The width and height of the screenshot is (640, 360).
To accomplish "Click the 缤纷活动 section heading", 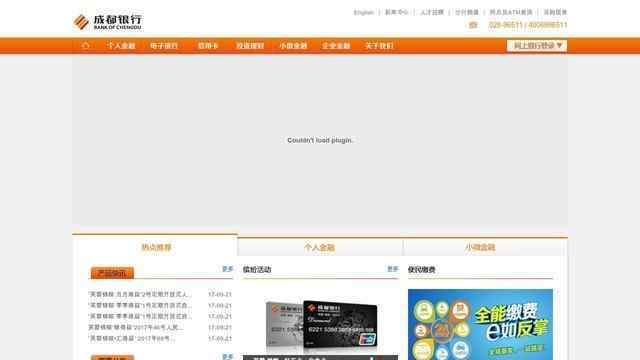I will [257, 269].
